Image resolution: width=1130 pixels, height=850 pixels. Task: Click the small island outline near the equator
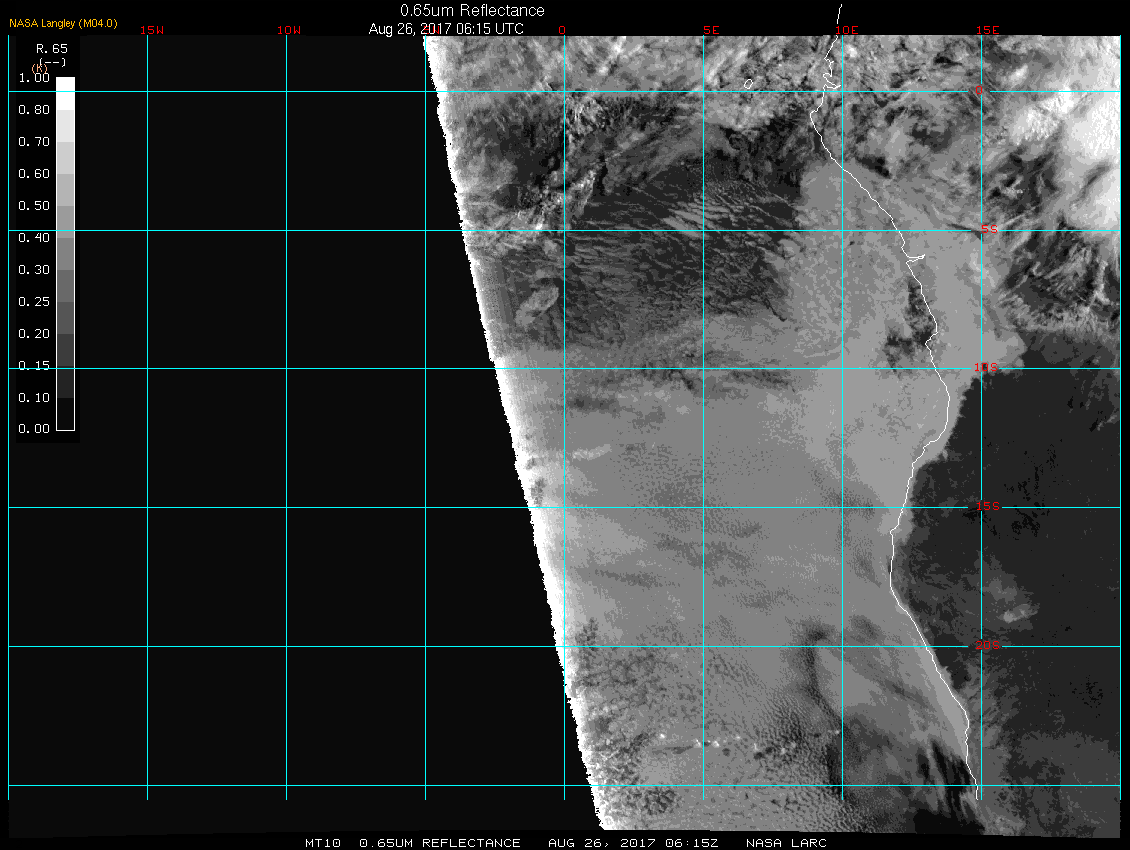749,84
